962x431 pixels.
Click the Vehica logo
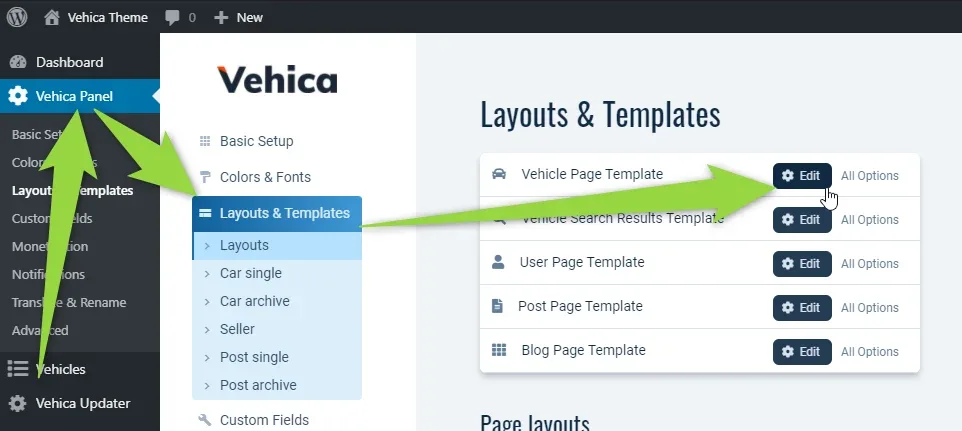point(277,80)
